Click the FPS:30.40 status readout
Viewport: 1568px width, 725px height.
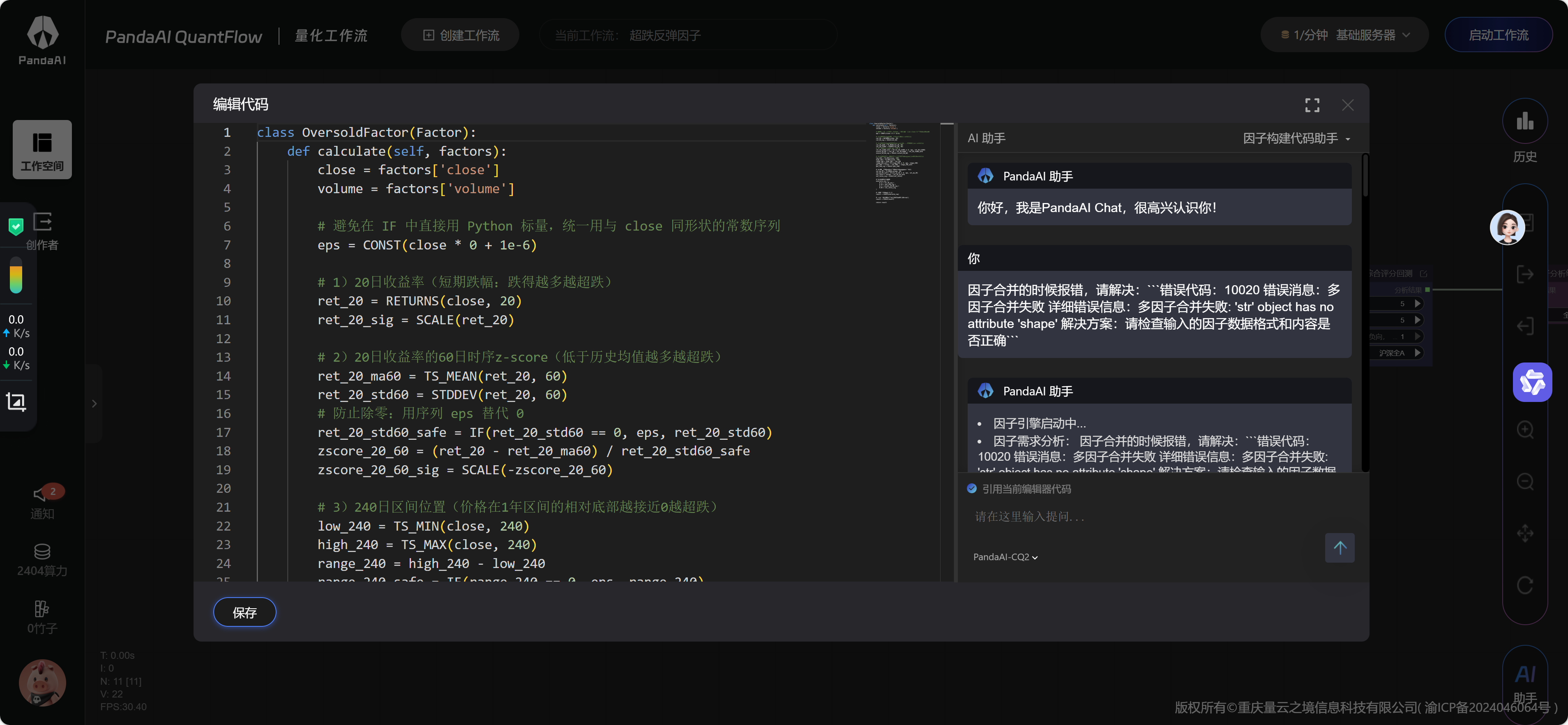(123, 707)
